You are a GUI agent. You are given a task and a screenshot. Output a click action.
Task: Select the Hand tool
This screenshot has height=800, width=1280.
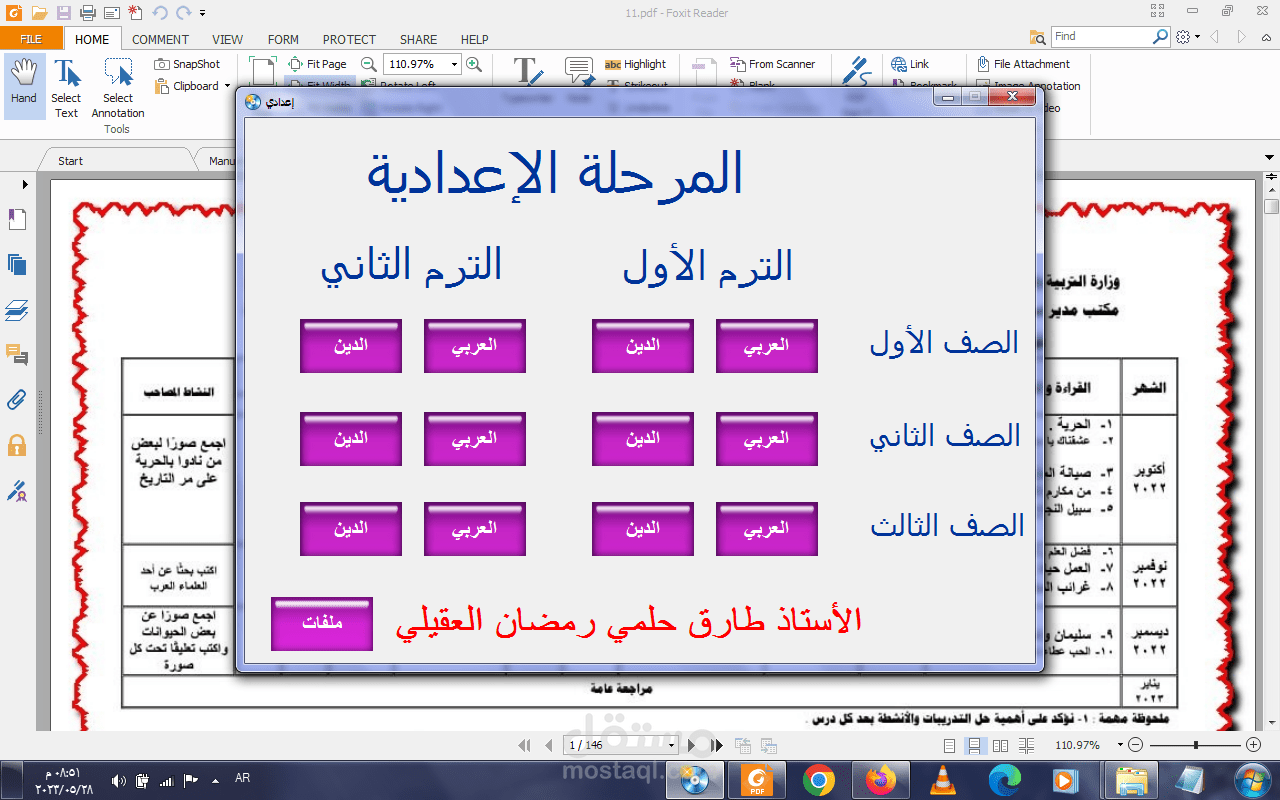[x=24, y=84]
